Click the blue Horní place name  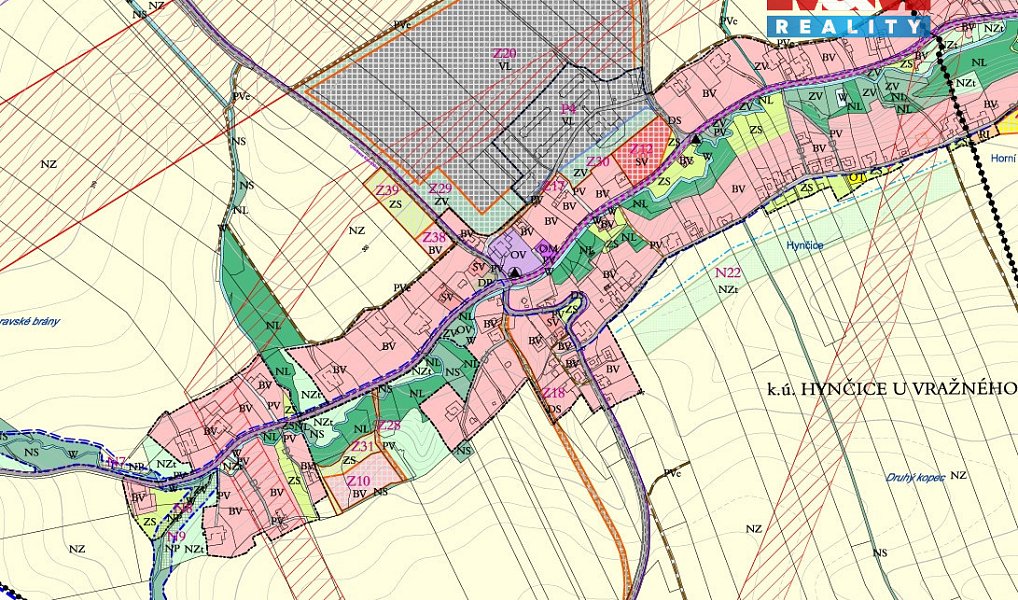click(x=1004, y=158)
